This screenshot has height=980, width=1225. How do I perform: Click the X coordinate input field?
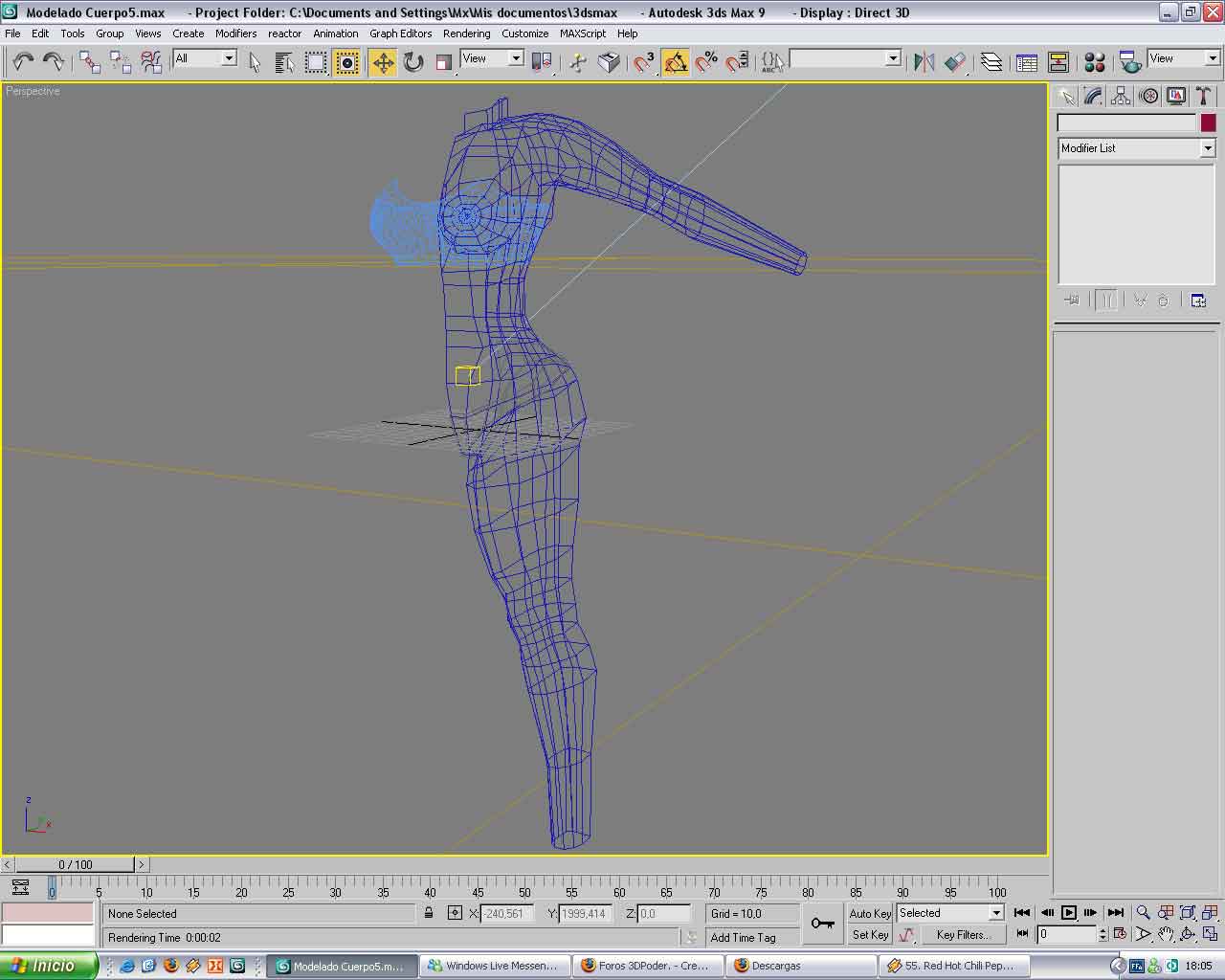point(505,914)
